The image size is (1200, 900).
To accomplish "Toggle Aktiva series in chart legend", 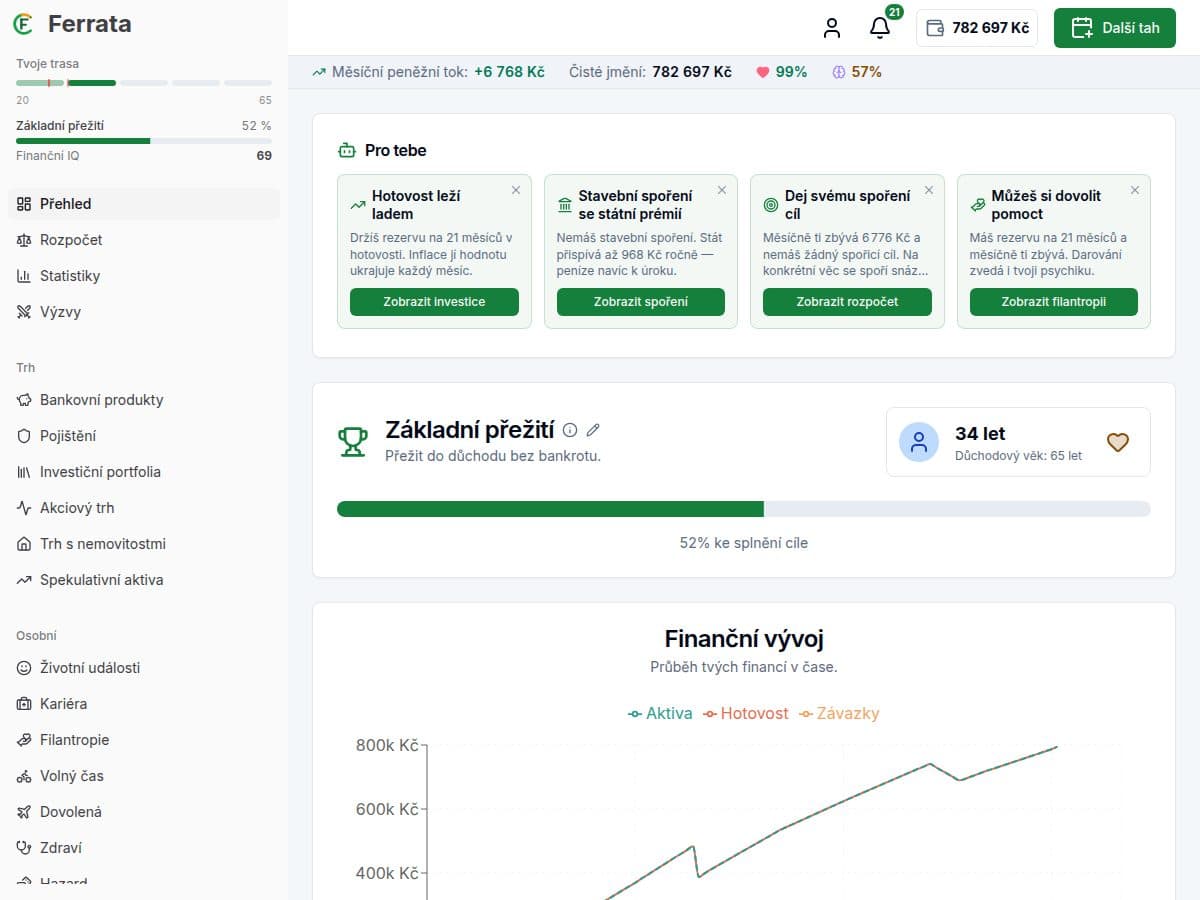I will pyautogui.click(x=660, y=714).
